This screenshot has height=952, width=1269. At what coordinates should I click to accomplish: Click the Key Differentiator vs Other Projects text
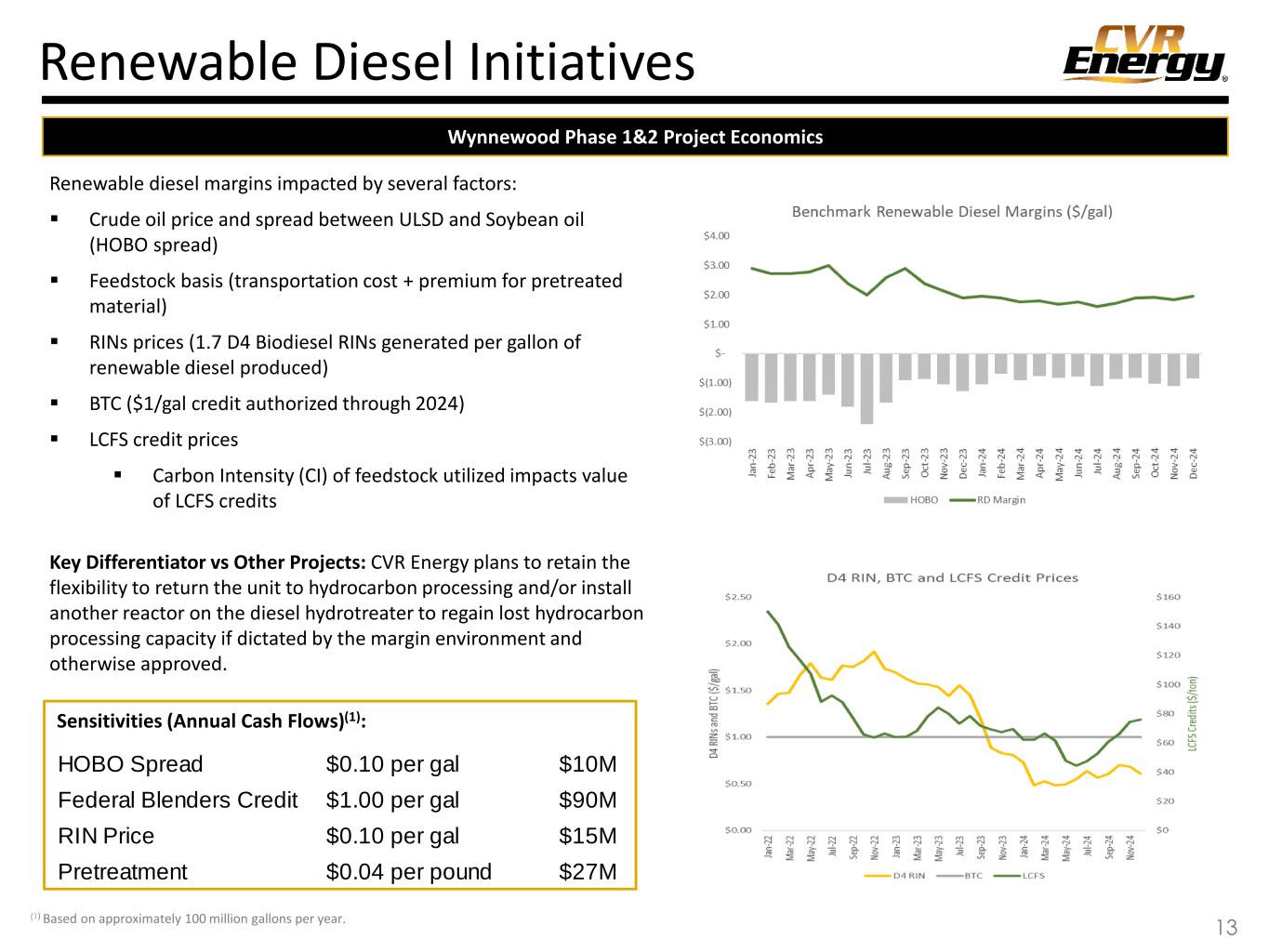[x=208, y=562]
